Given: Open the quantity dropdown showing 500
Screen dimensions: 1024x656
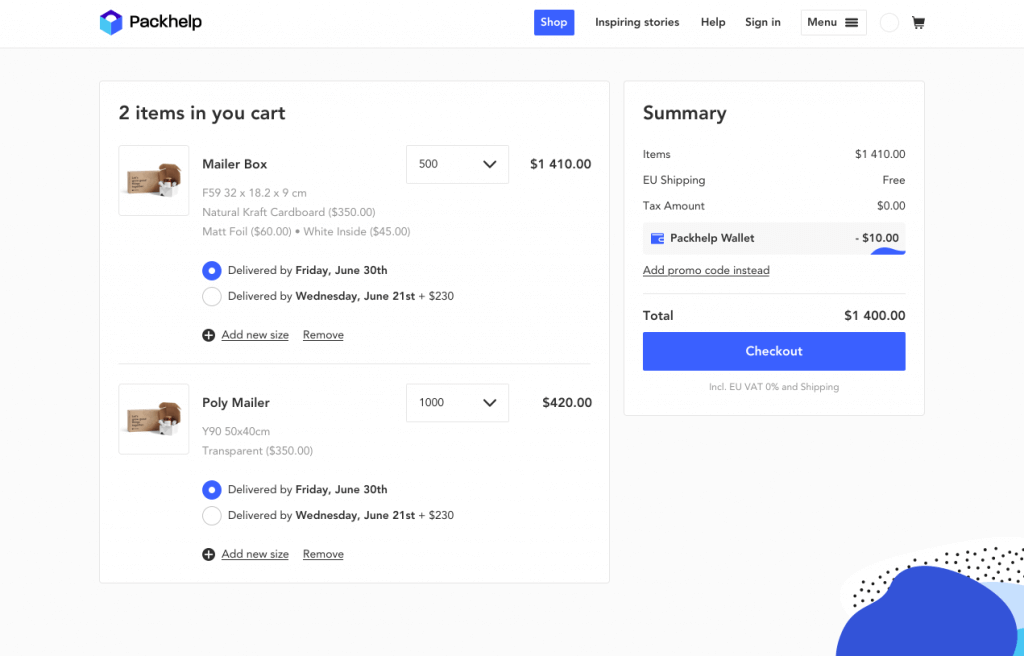Looking at the screenshot, I should pos(457,164).
